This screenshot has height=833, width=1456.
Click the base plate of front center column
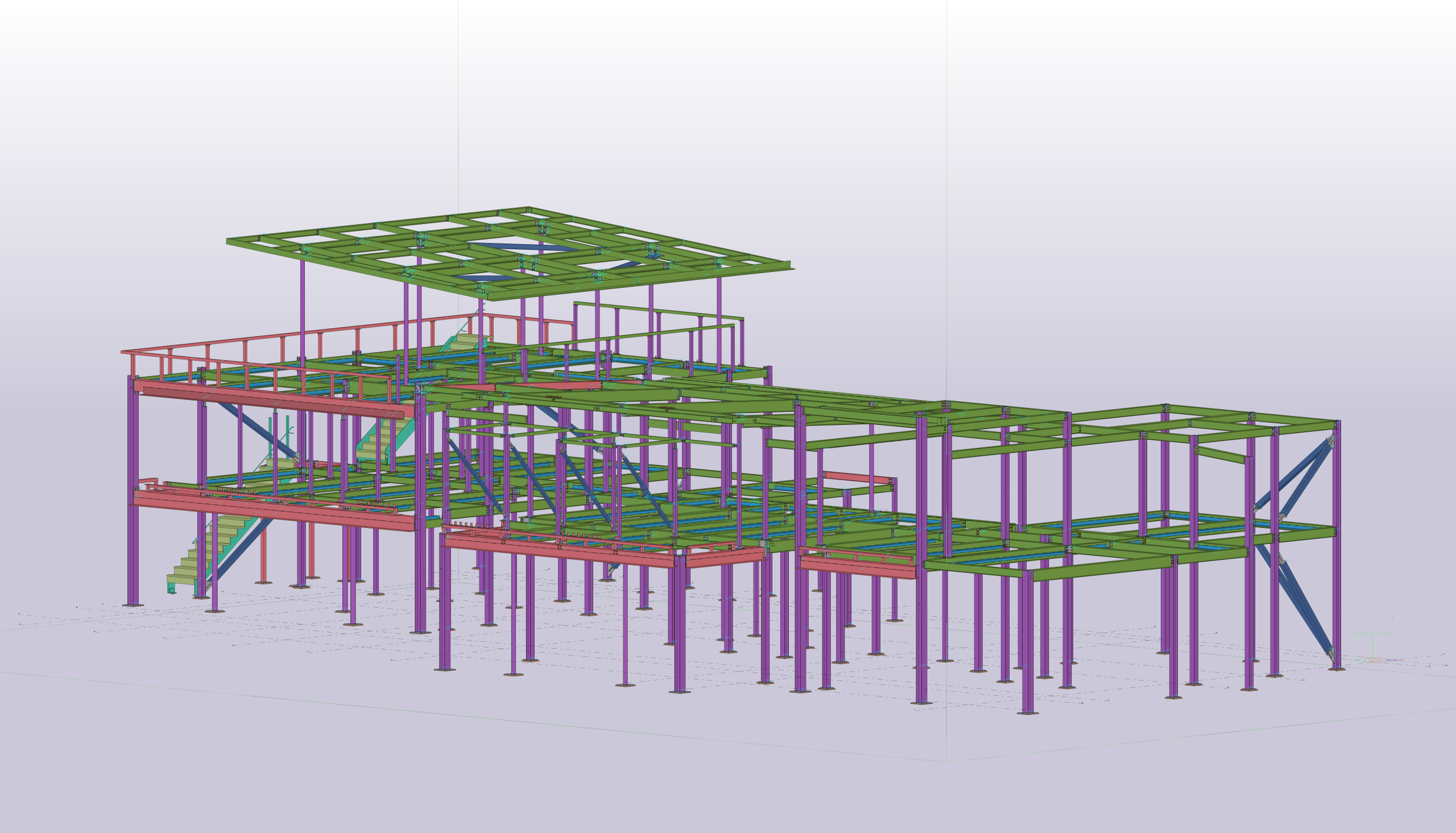[x=680, y=692]
